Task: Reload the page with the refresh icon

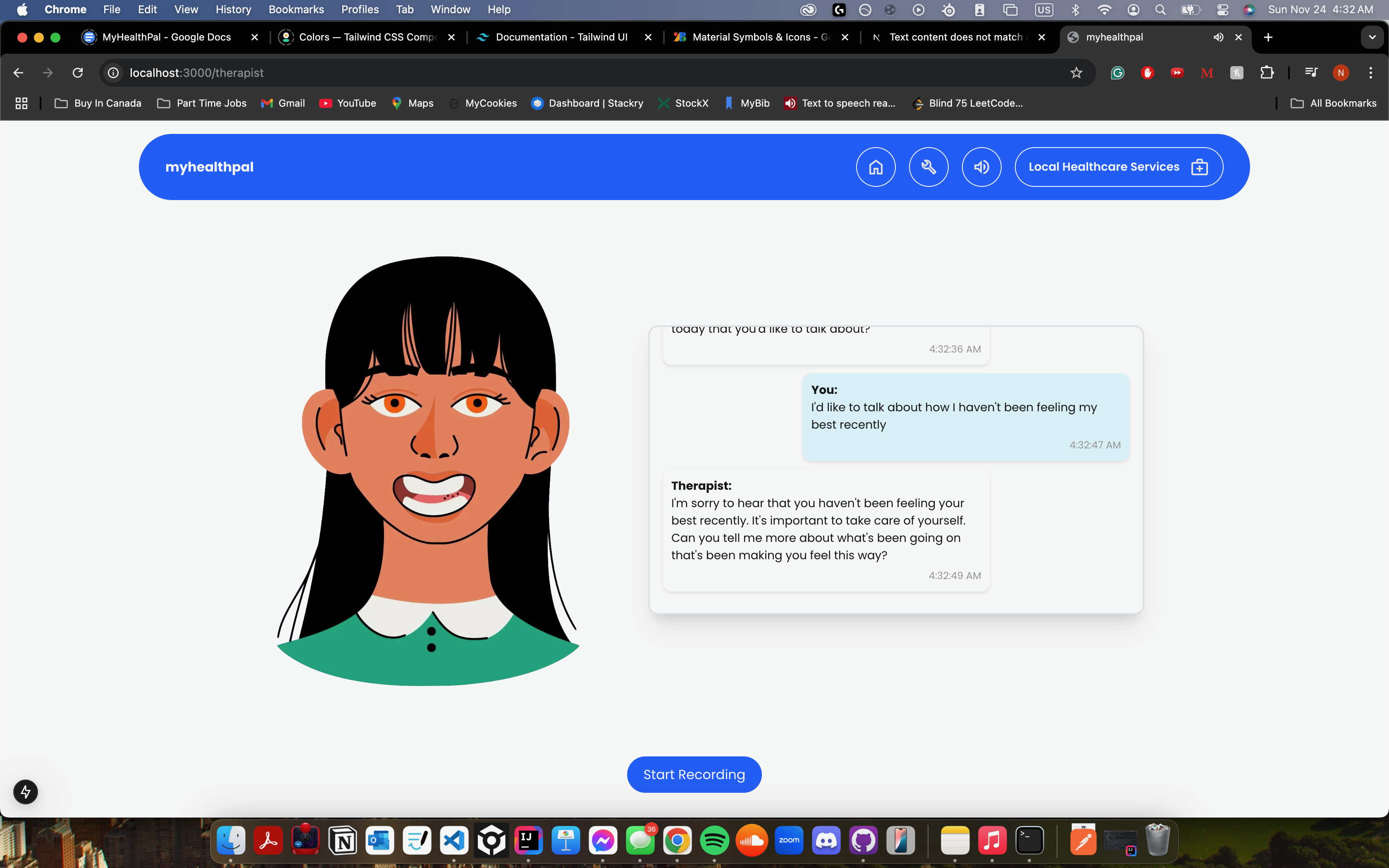Action: [x=77, y=73]
